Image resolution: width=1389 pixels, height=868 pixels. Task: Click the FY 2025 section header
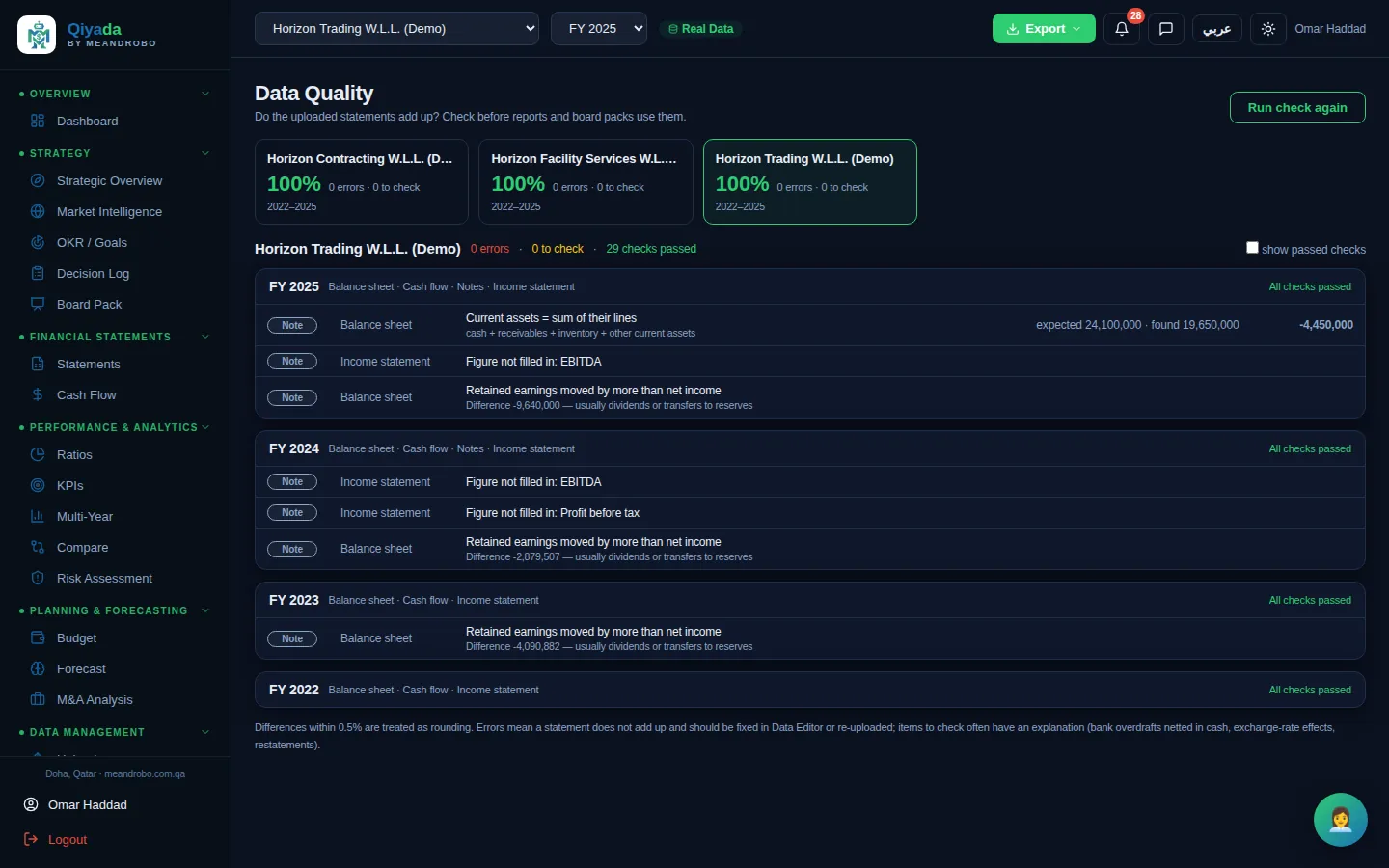click(810, 286)
